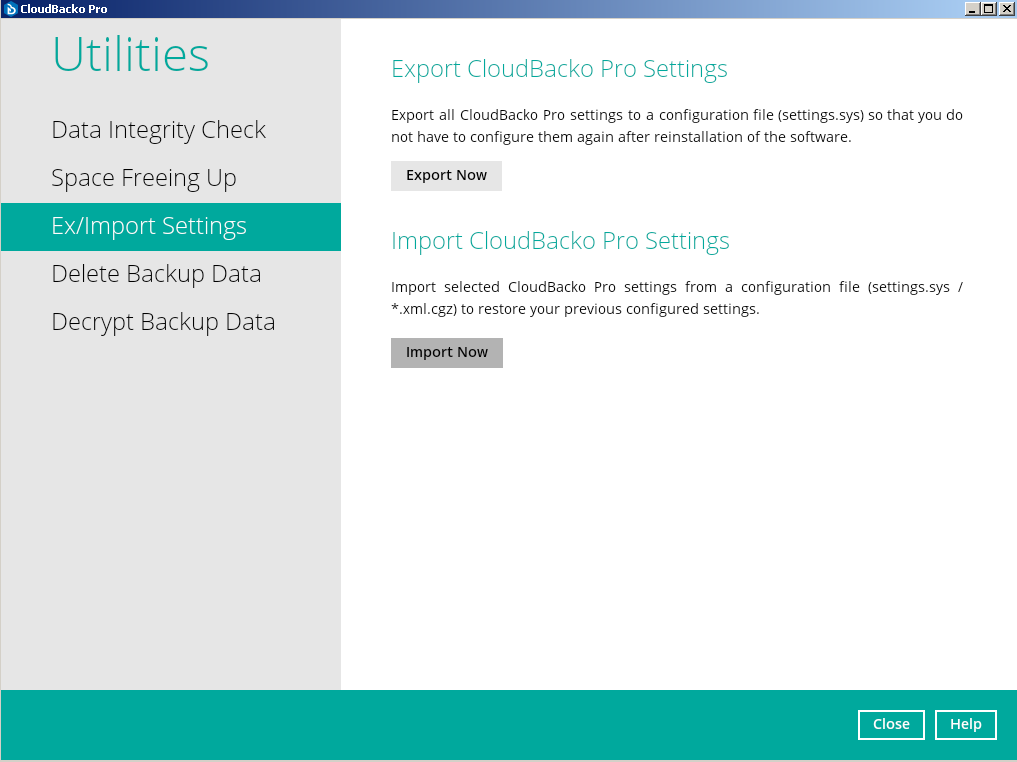The height and width of the screenshot is (762, 1017).
Task: Click the Utilities page title
Action: click(131, 54)
